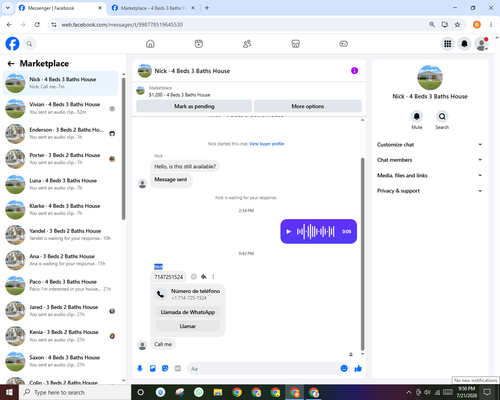
Task: Open the Facebook apps grid menu
Action: click(x=448, y=44)
